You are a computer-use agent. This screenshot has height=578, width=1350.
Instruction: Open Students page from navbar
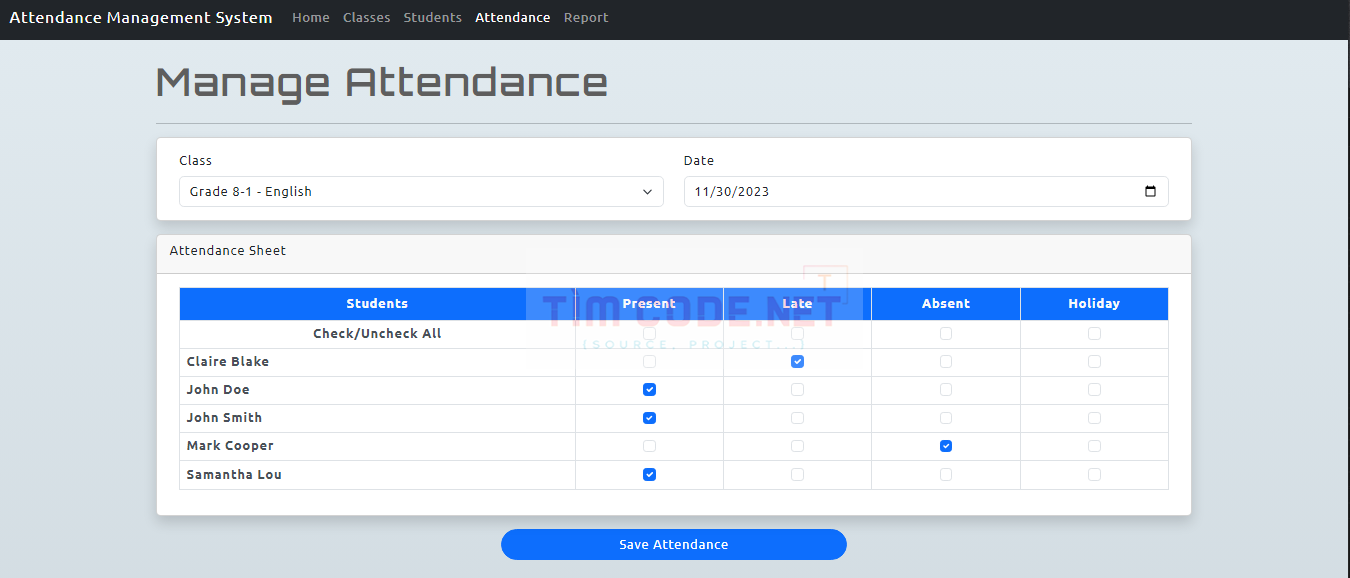pyautogui.click(x=433, y=18)
